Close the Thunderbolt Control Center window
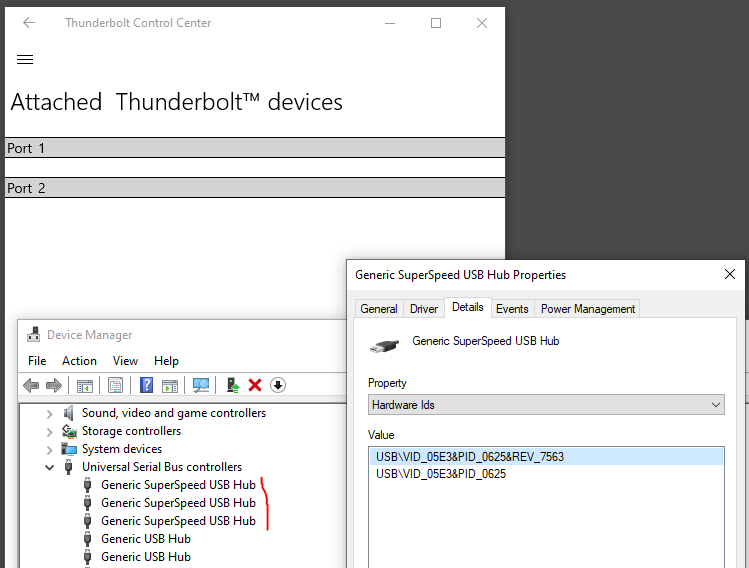This screenshot has height=568, width=749. tap(482, 23)
